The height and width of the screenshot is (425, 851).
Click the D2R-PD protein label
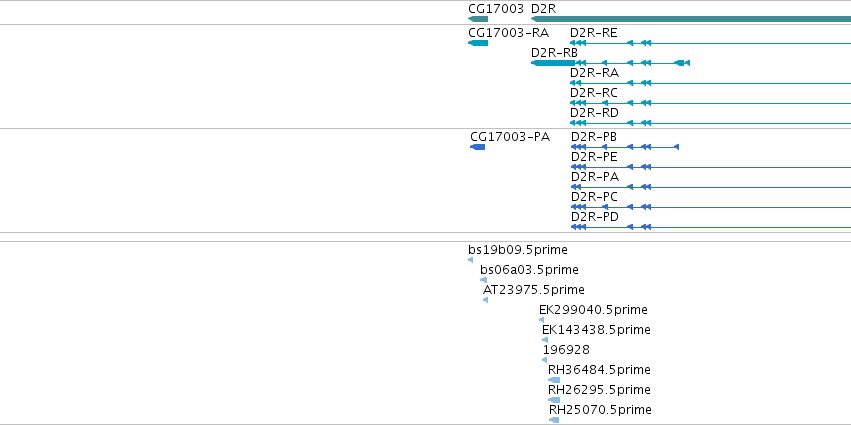pyautogui.click(x=595, y=217)
